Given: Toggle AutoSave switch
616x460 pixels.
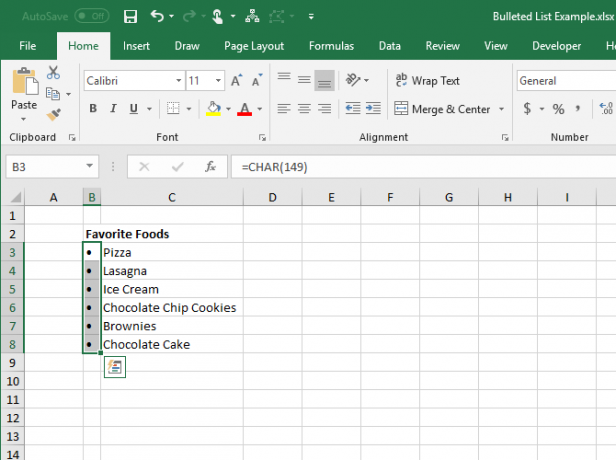Looking at the screenshot, I should [x=92, y=16].
